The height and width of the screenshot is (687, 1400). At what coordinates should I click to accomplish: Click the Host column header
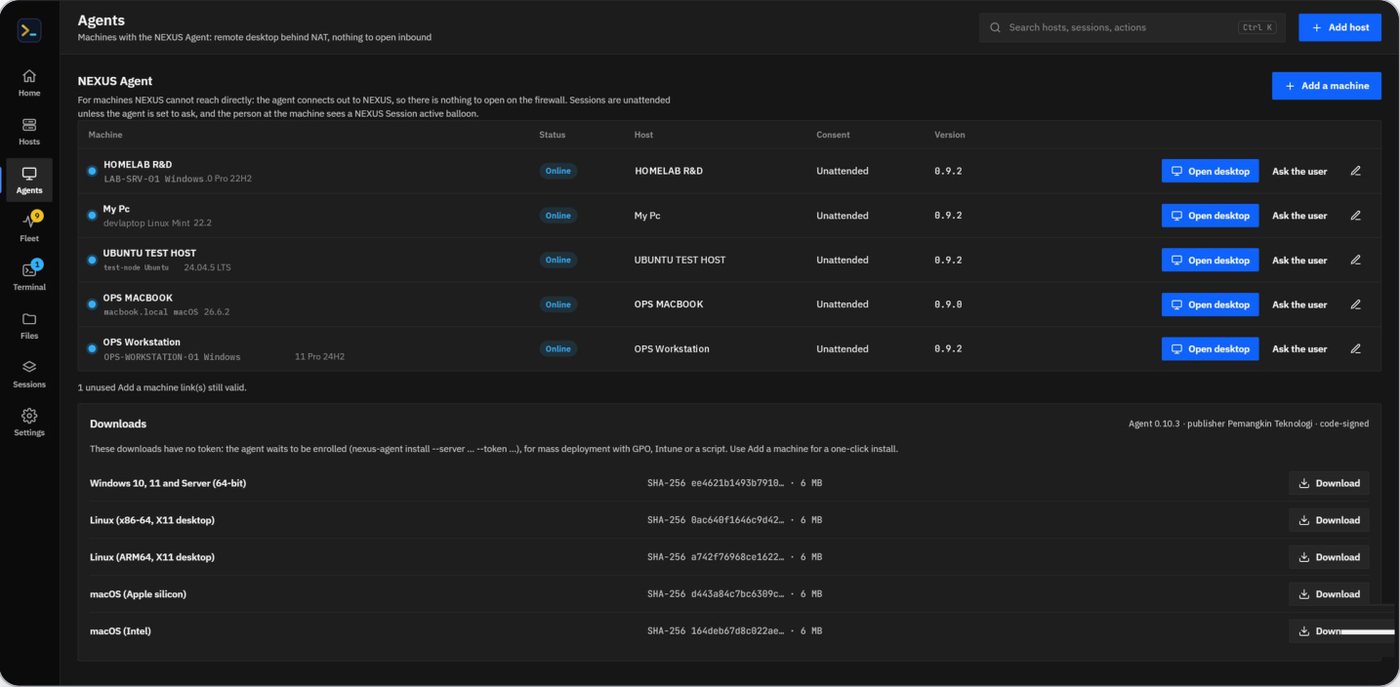click(643, 135)
